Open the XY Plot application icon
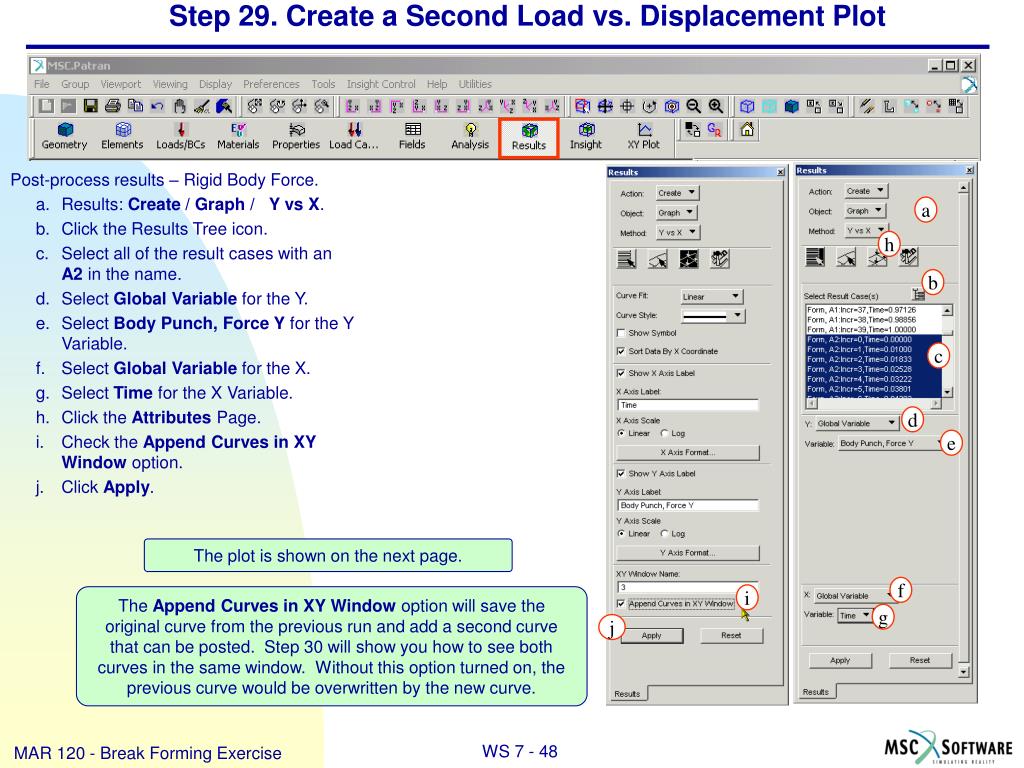The width and height of the screenshot is (1024, 768). (643, 136)
